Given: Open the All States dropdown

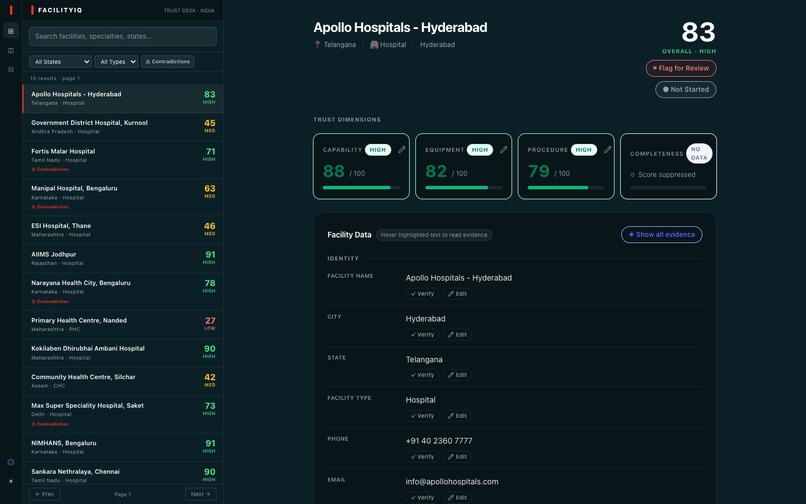Looking at the screenshot, I should [x=61, y=62].
